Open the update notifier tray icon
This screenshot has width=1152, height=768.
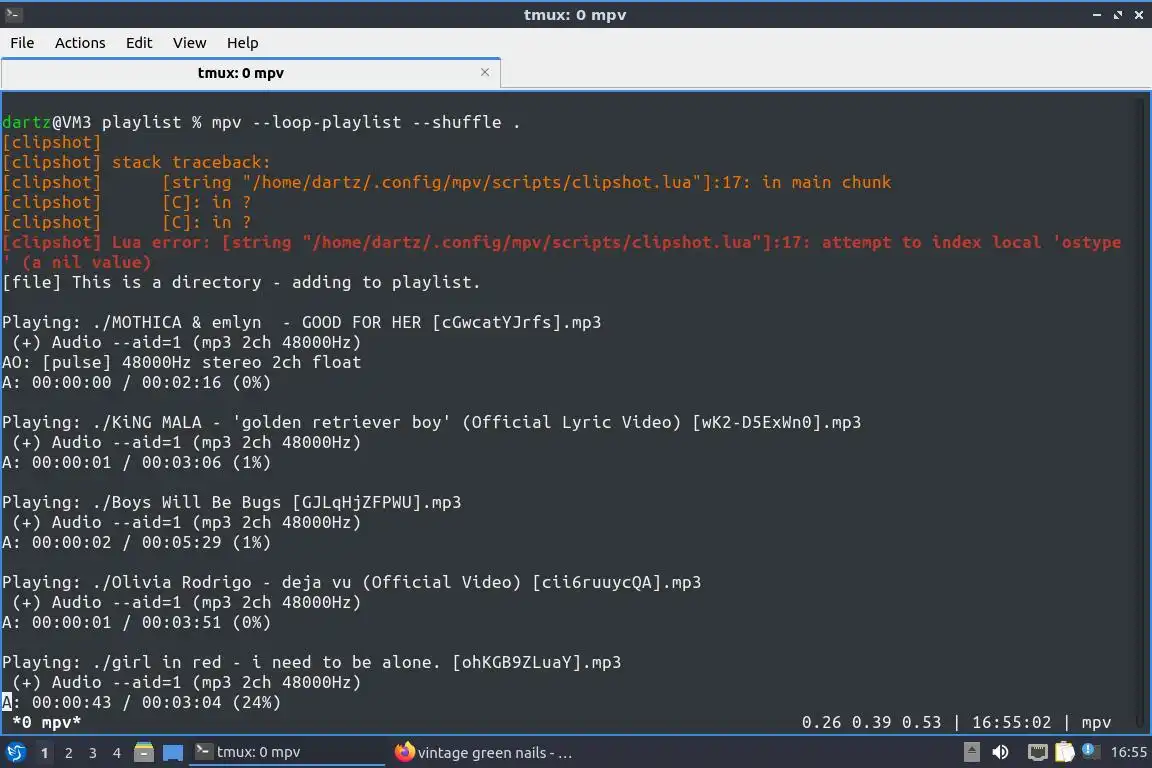(x=1090, y=751)
